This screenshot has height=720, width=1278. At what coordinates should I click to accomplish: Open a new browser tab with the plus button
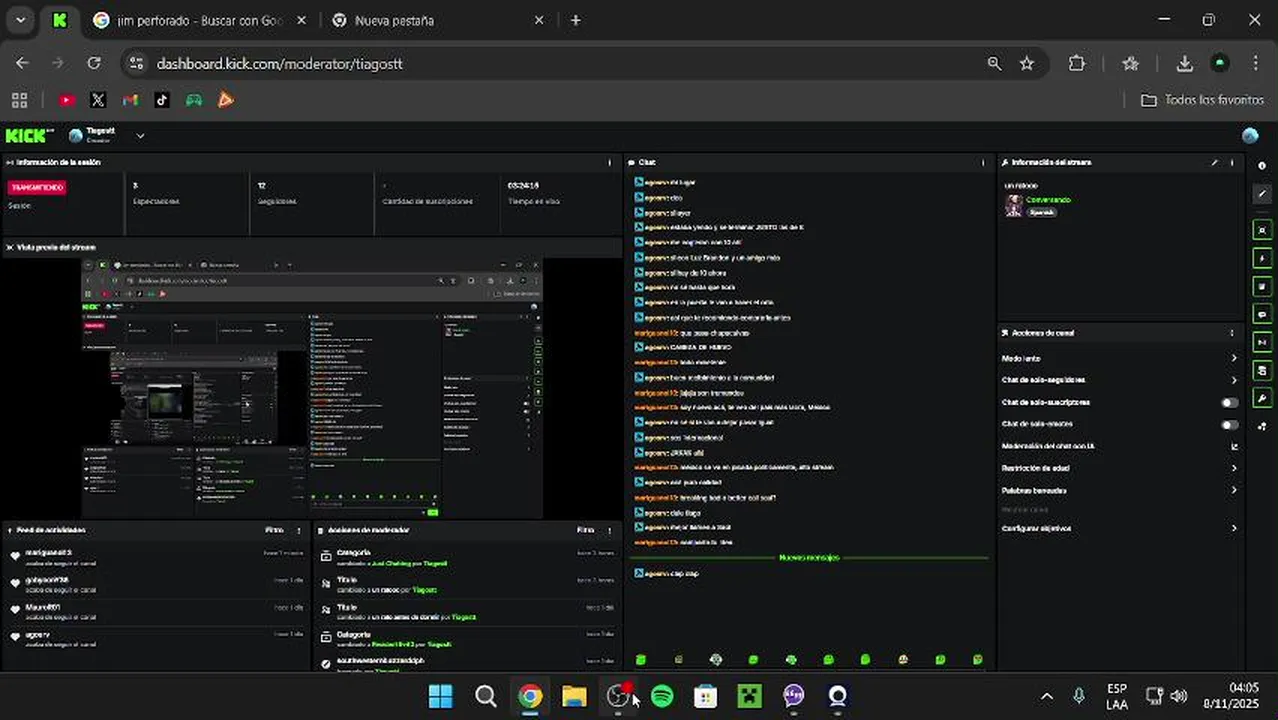(x=575, y=20)
